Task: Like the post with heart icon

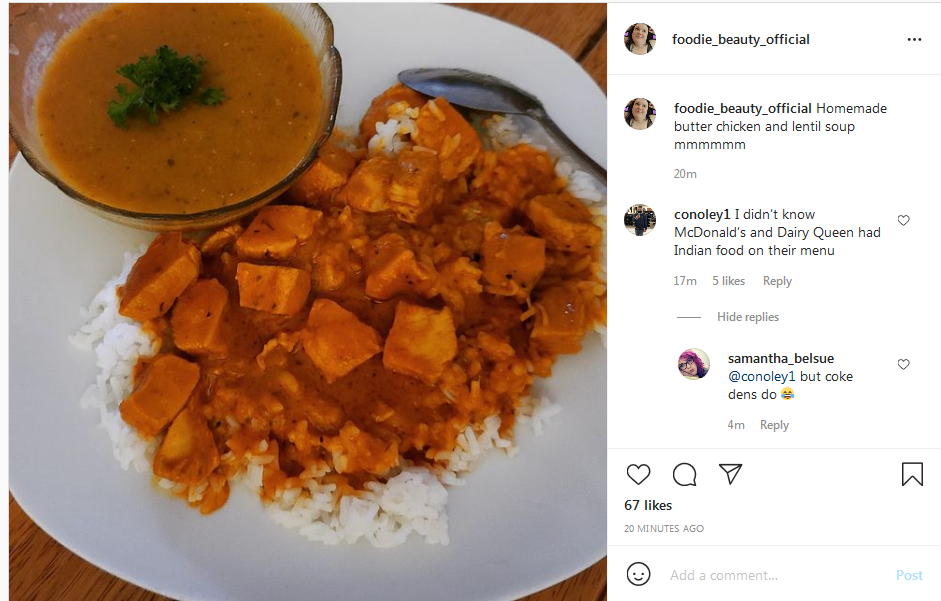Action: tap(638, 474)
